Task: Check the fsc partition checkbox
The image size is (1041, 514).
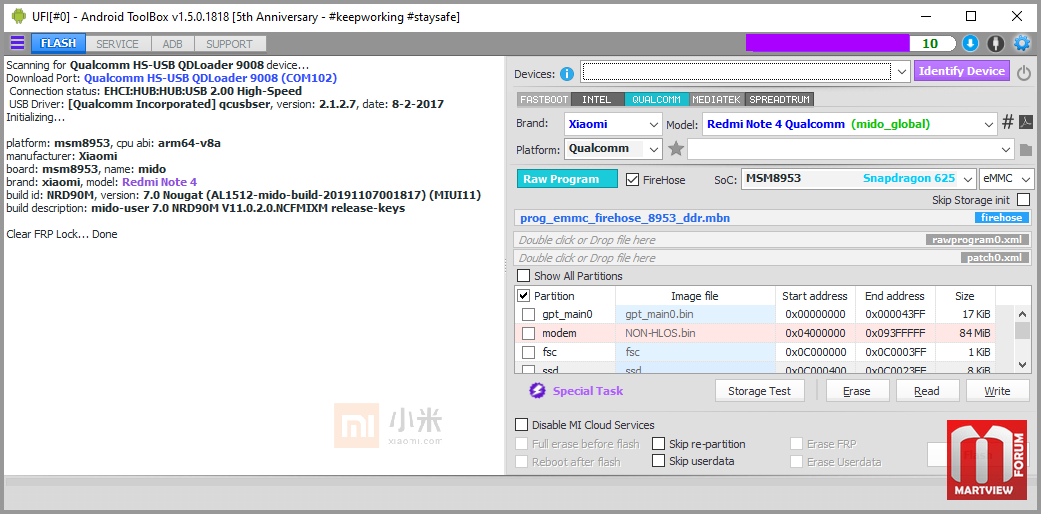Action: tap(528, 352)
